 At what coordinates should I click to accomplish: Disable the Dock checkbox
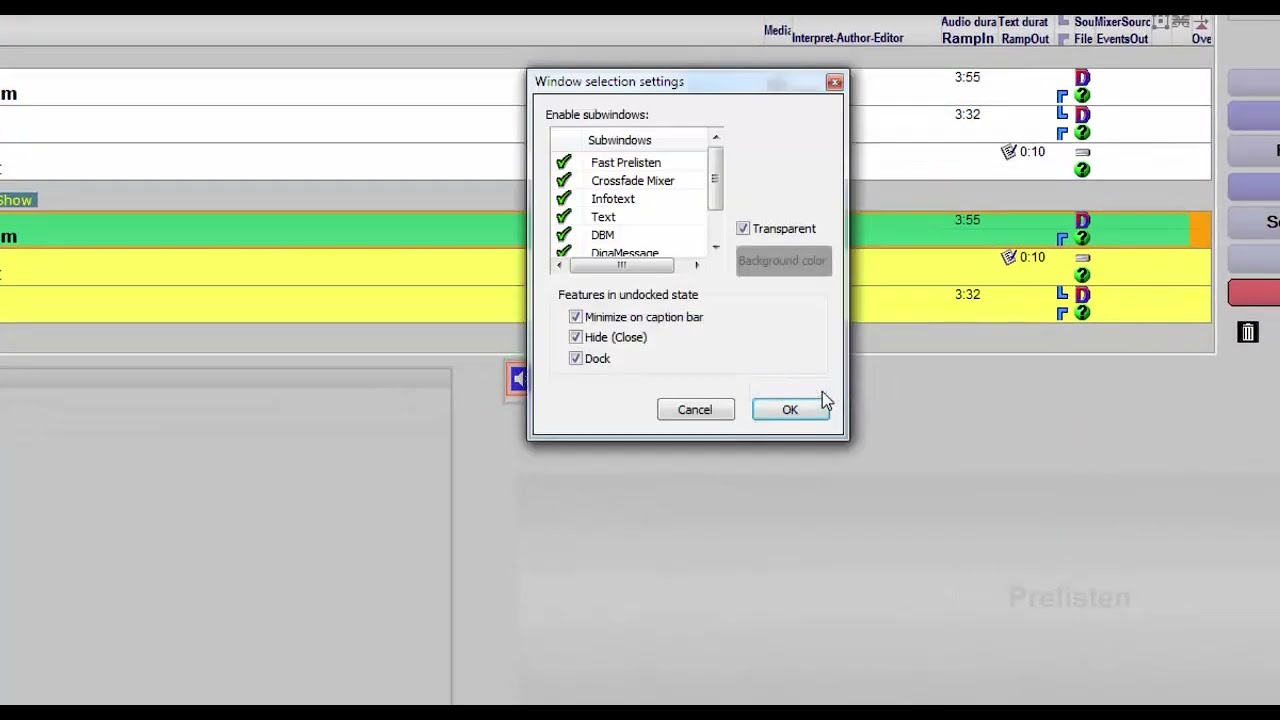tap(575, 358)
